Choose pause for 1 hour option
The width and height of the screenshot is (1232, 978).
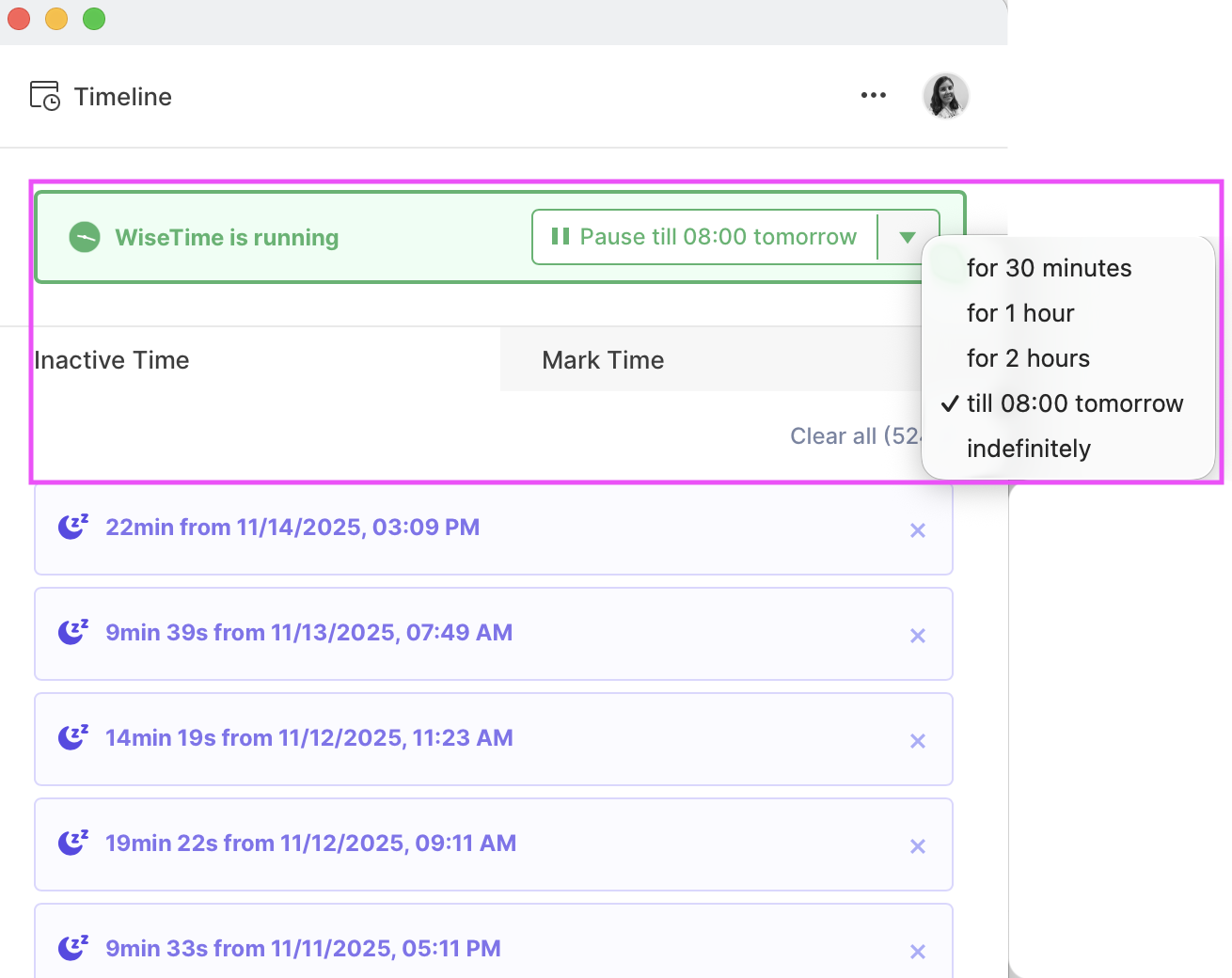(x=1019, y=313)
